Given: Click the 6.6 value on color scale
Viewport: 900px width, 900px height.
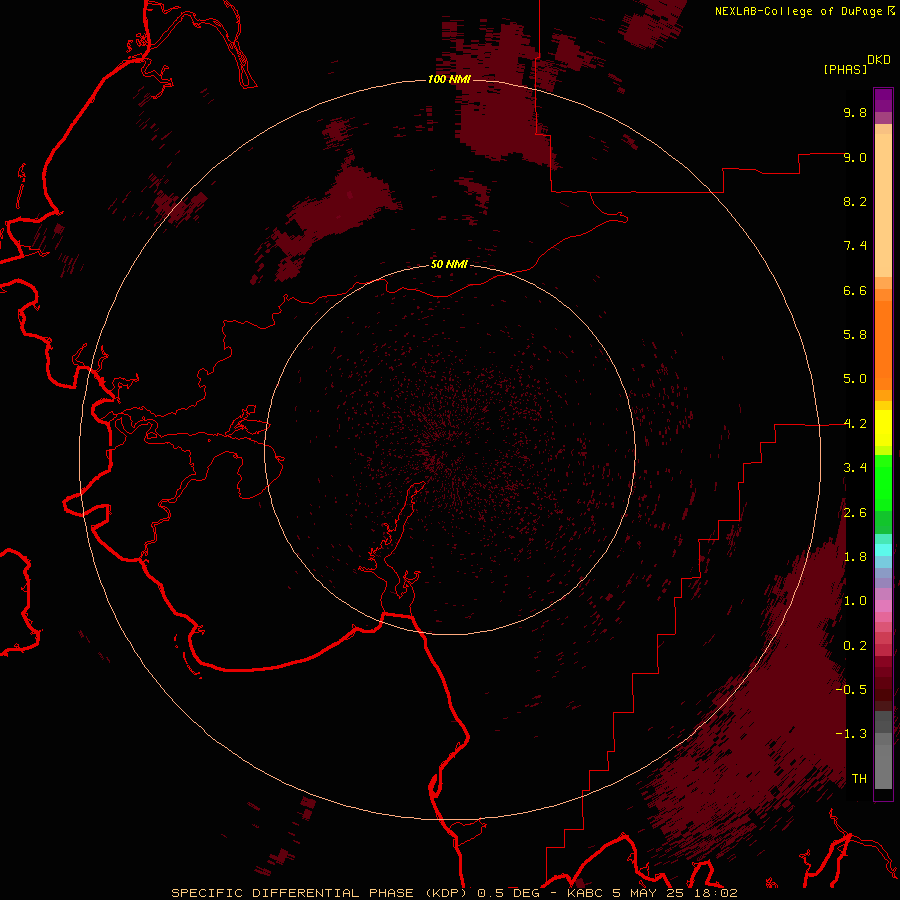Looking at the screenshot, I should (855, 290).
